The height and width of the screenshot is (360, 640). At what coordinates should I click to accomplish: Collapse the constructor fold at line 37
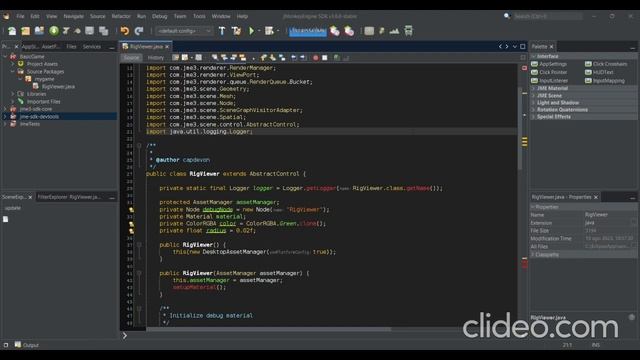(x=139, y=245)
